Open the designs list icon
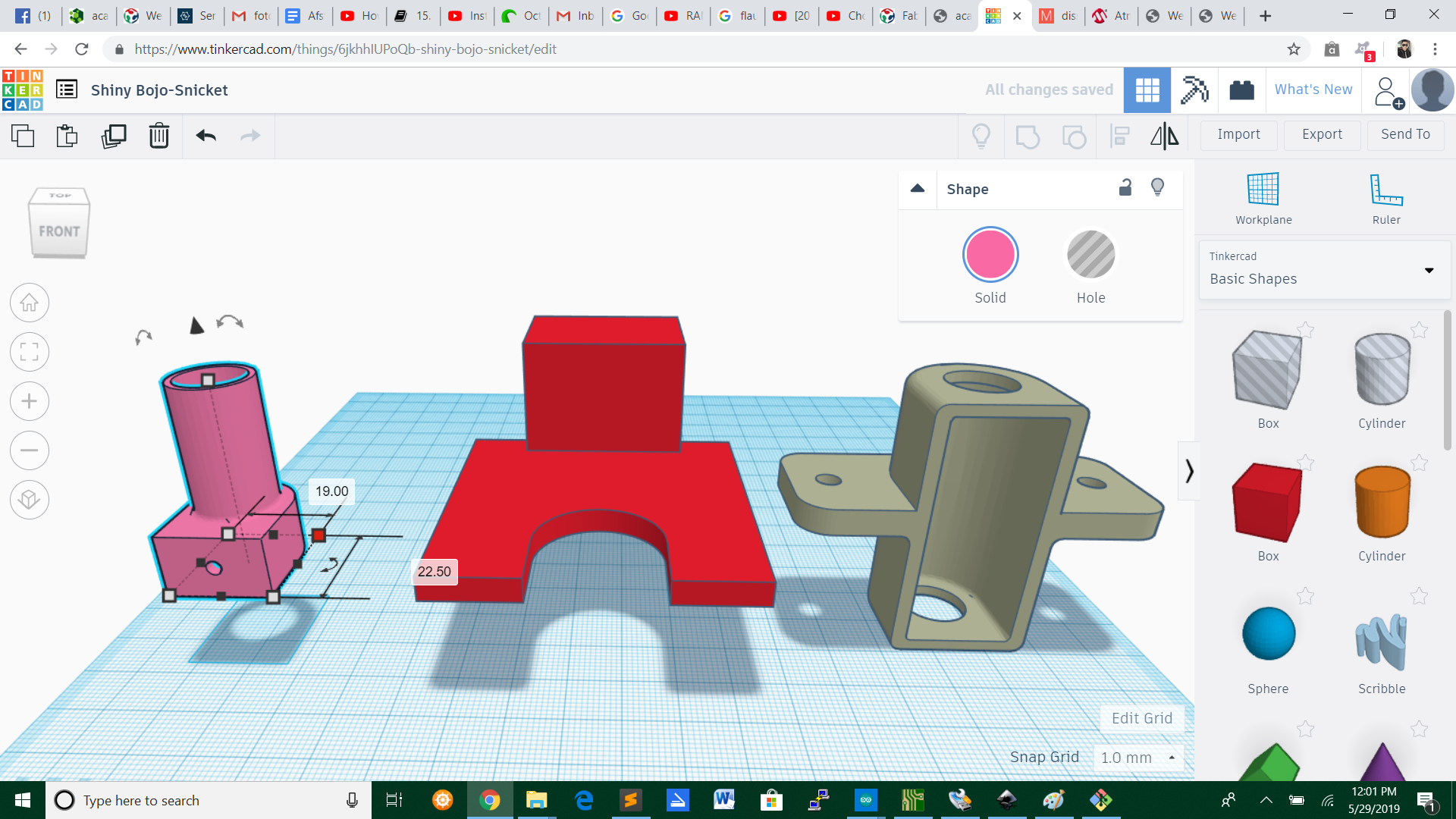Screen dimensions: 1456x819 click(x=67, y=89)
